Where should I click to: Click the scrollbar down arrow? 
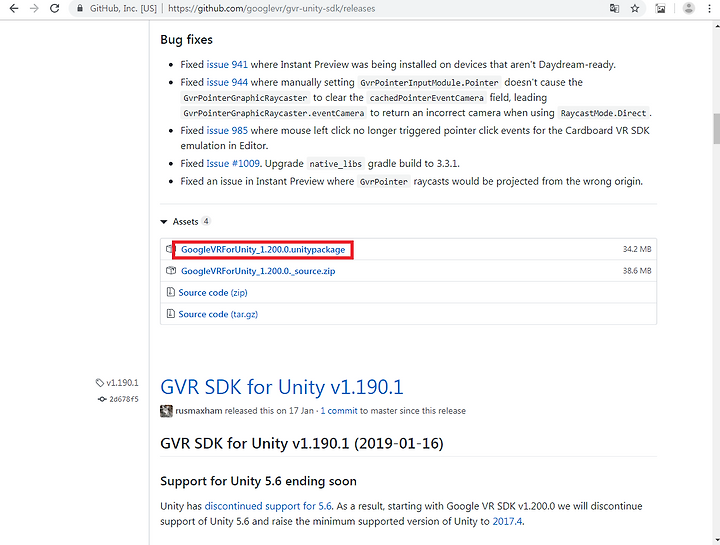click(716, 540)
